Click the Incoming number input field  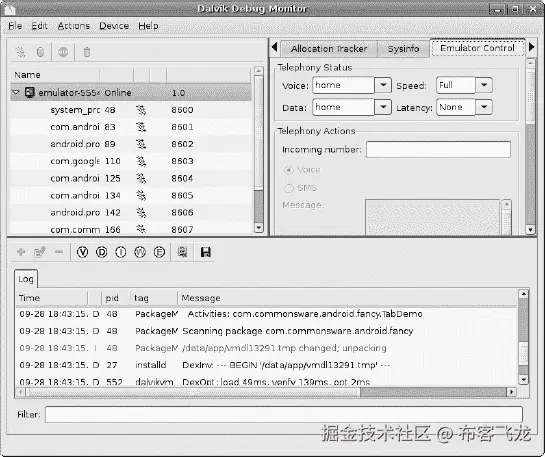(438, 149)
